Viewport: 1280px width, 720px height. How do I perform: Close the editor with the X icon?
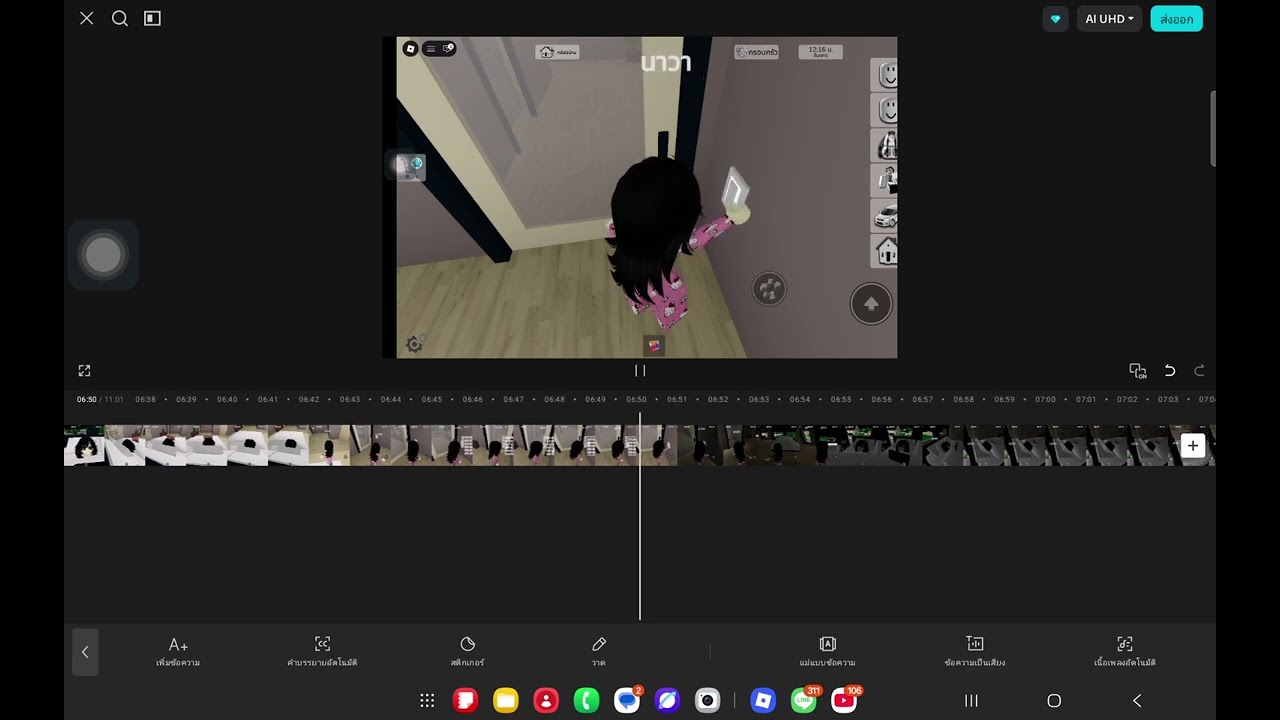click(x=87, y=18)
